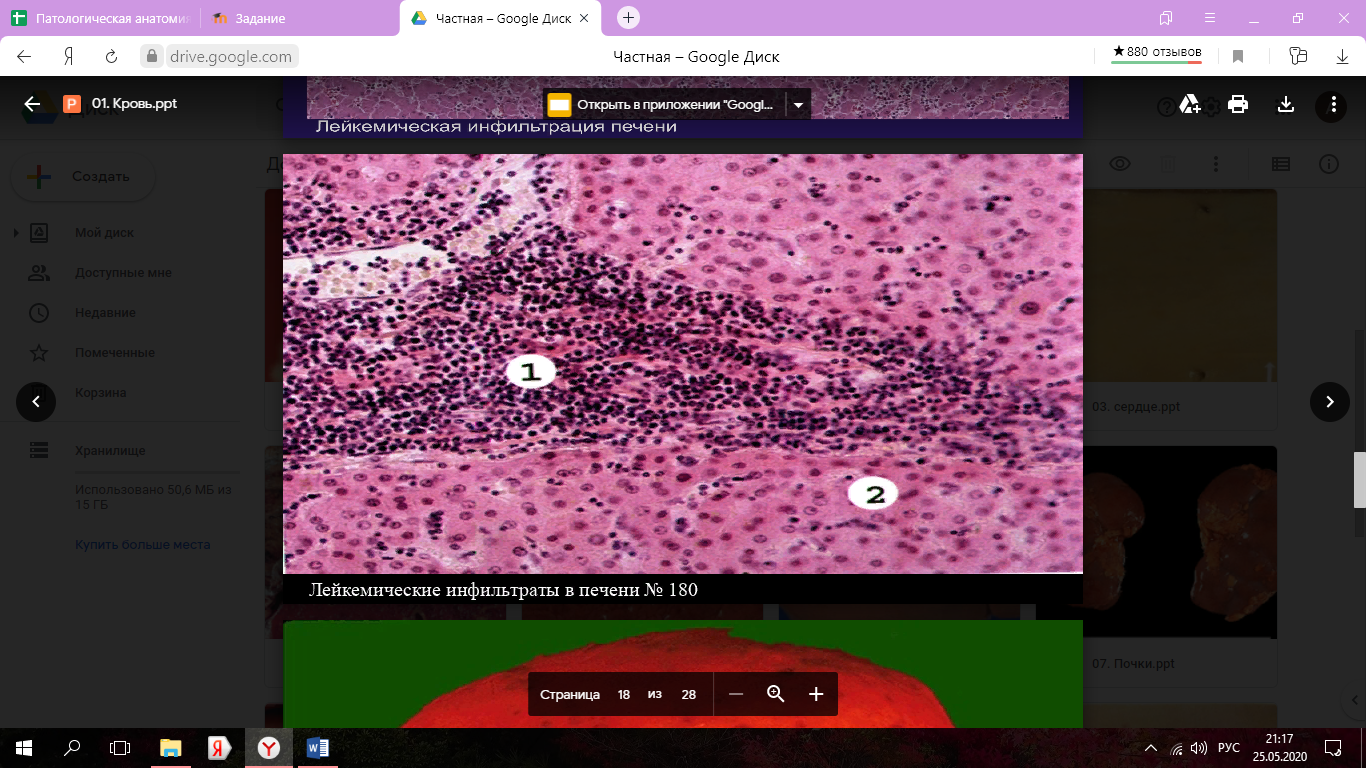
Task: Click the site lock security icon
Action: 152,57
